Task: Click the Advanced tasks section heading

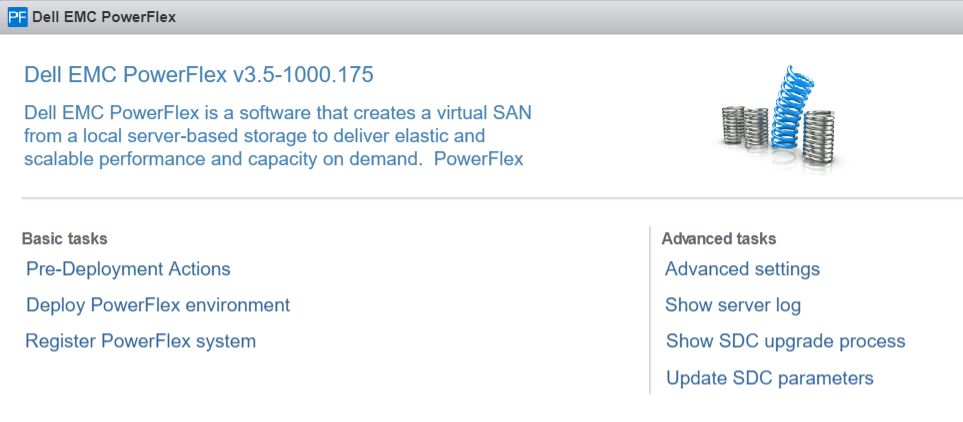Action: (719, 238)
